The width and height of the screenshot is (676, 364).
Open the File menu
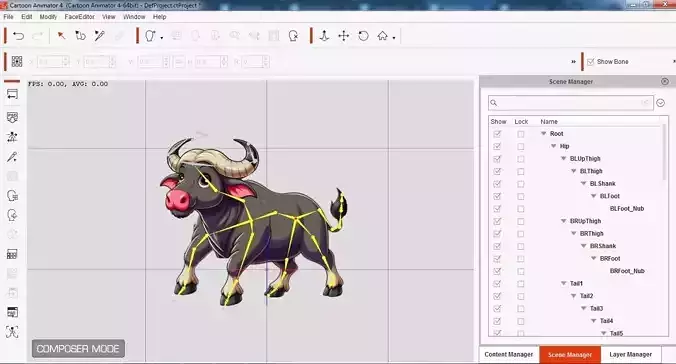tap(8, 17)
